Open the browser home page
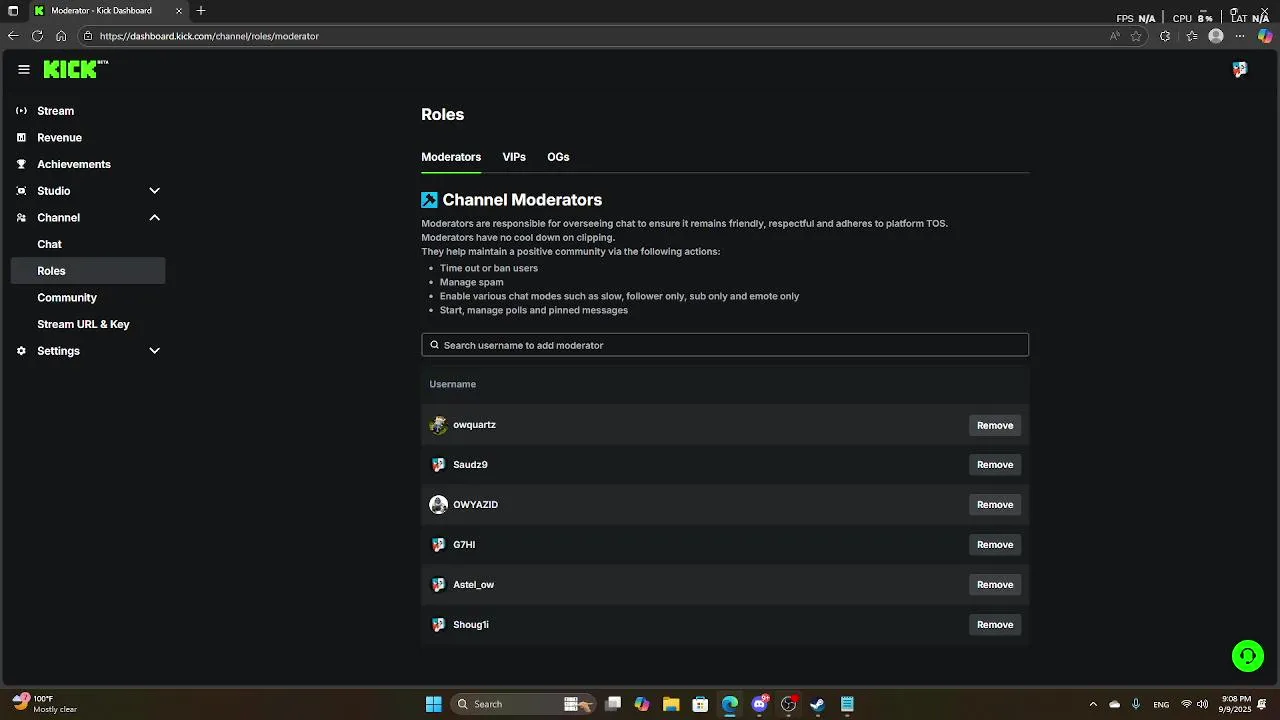The height and width of the screenshot is (720, 1280). (61, 36)
